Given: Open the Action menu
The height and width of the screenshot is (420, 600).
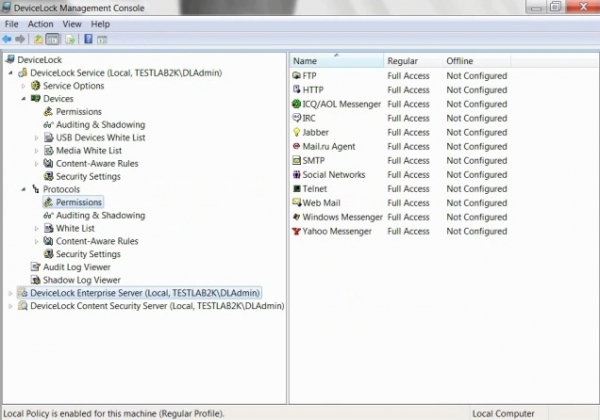Looking at the screenshot, I should coord(41,24).
